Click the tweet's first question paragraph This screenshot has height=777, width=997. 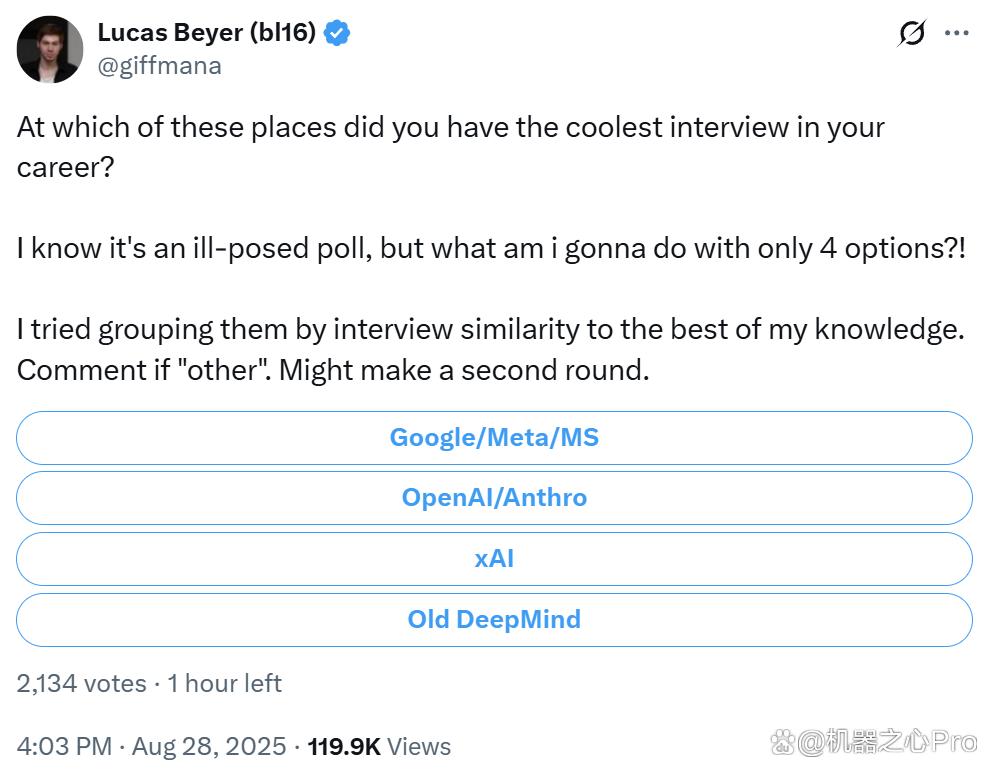[x=450, y=148]
